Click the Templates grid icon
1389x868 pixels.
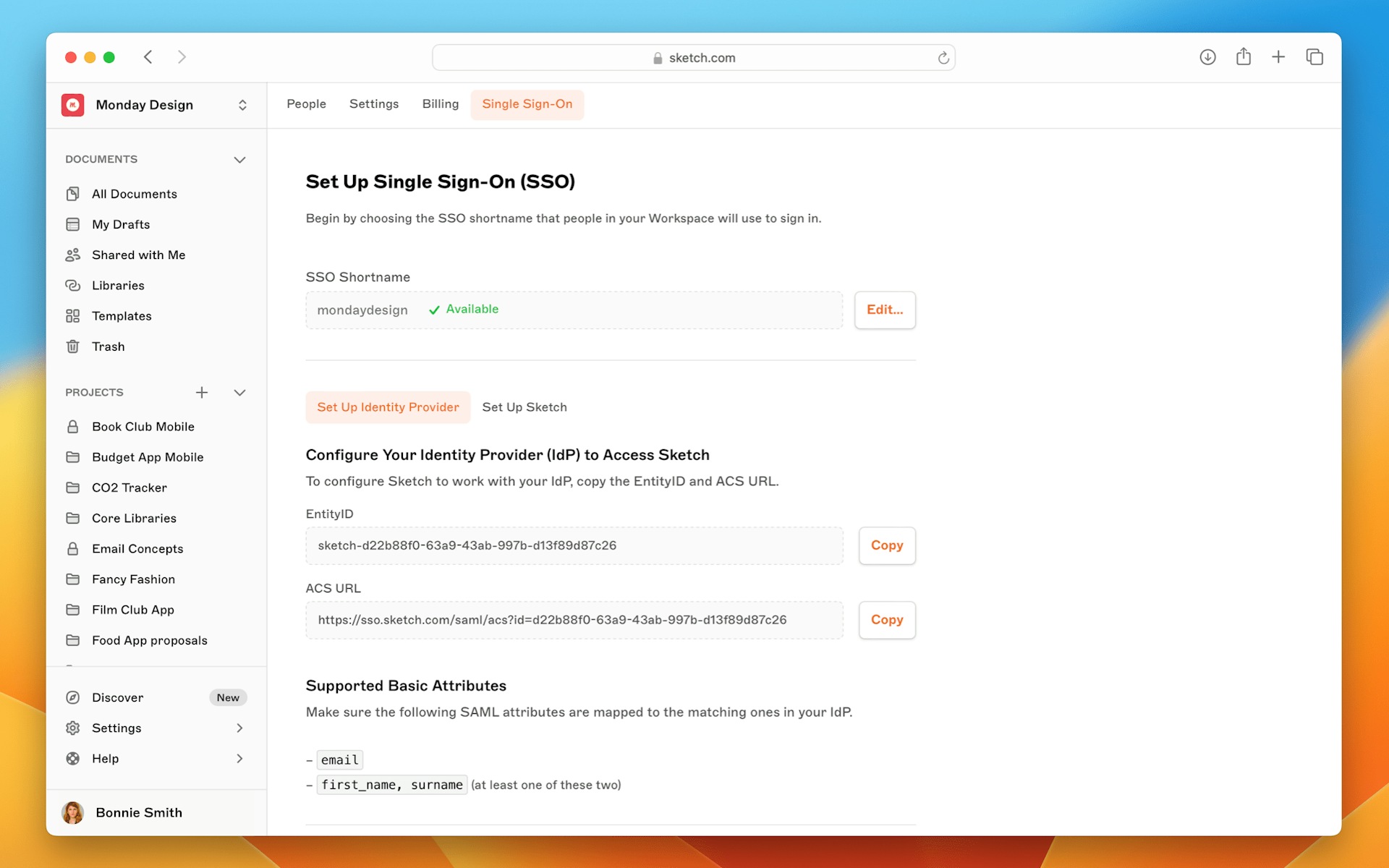[72, 316]
